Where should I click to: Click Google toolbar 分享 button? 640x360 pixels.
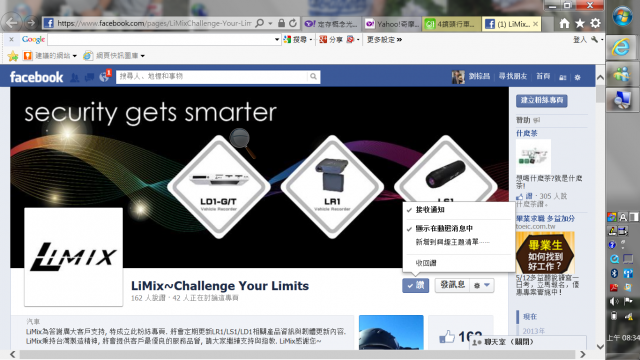point(331,40)
